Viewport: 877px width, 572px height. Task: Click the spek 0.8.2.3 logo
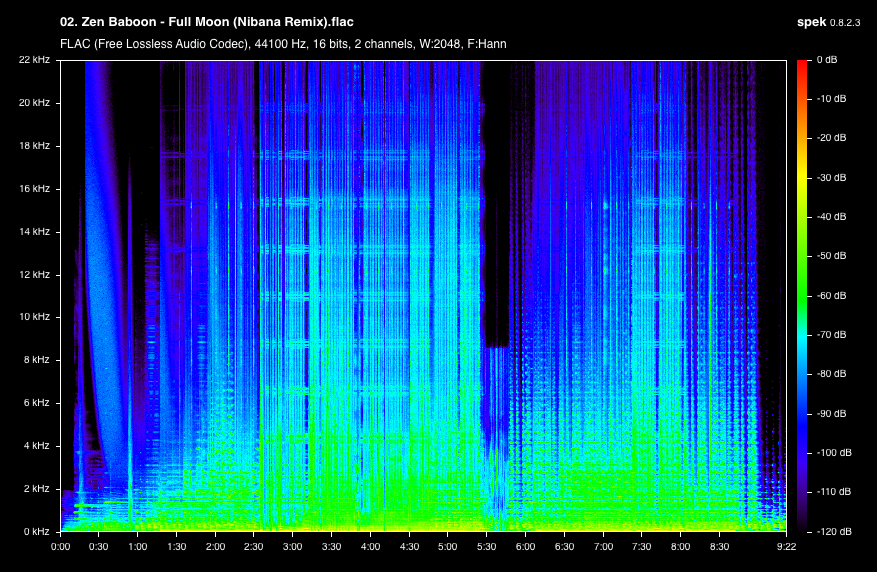(828, 22)
